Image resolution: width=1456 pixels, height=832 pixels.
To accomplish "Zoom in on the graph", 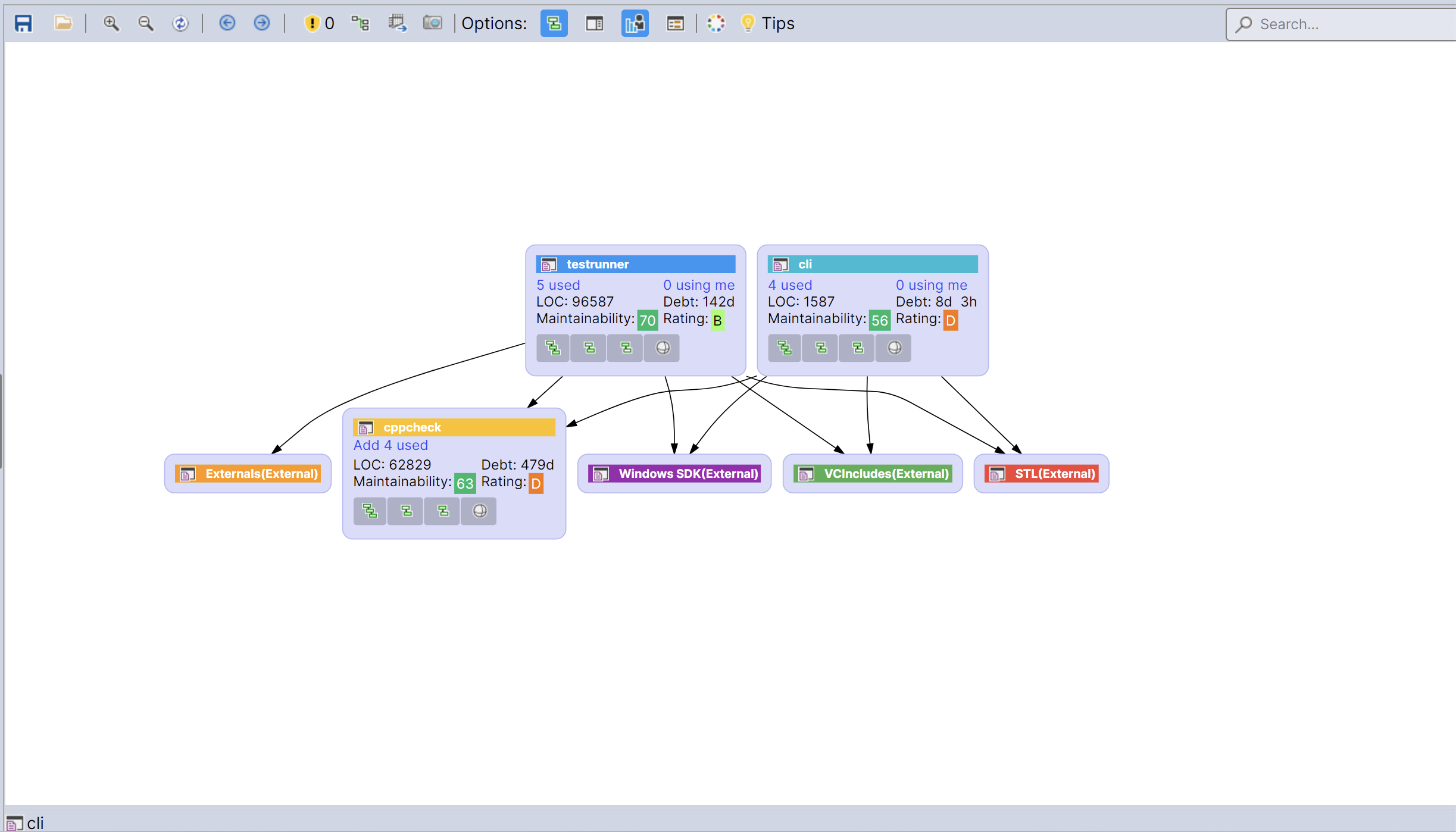I will [x=111, y=23].
